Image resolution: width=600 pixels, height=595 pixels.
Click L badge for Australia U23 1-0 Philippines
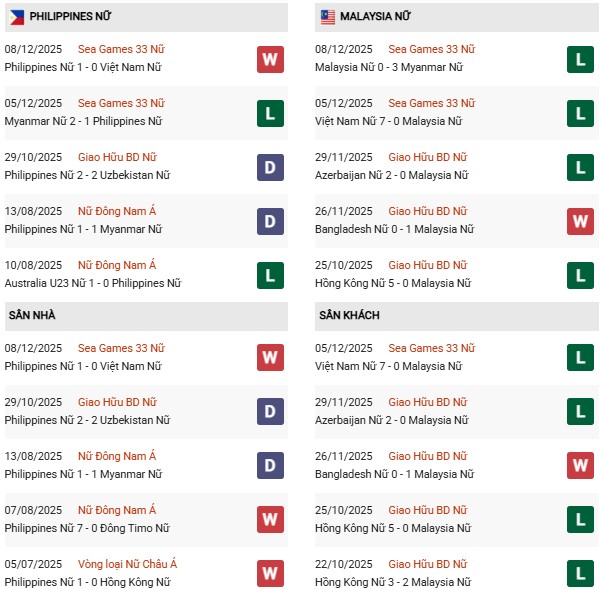point(270,275)
